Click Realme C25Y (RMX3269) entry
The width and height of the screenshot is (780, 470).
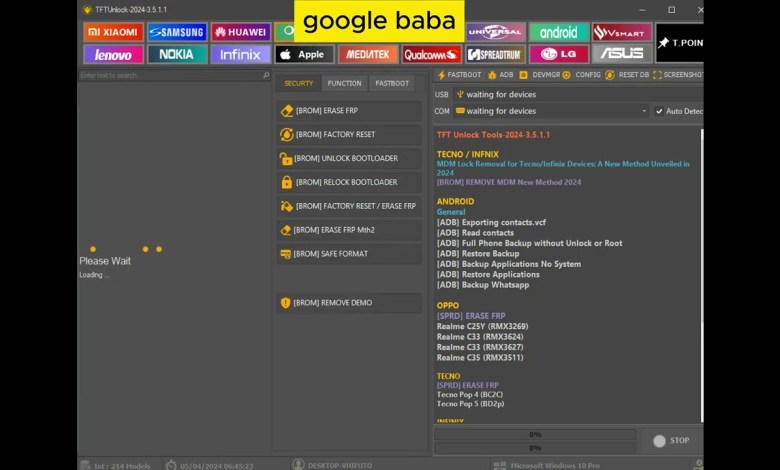(483, 326)
